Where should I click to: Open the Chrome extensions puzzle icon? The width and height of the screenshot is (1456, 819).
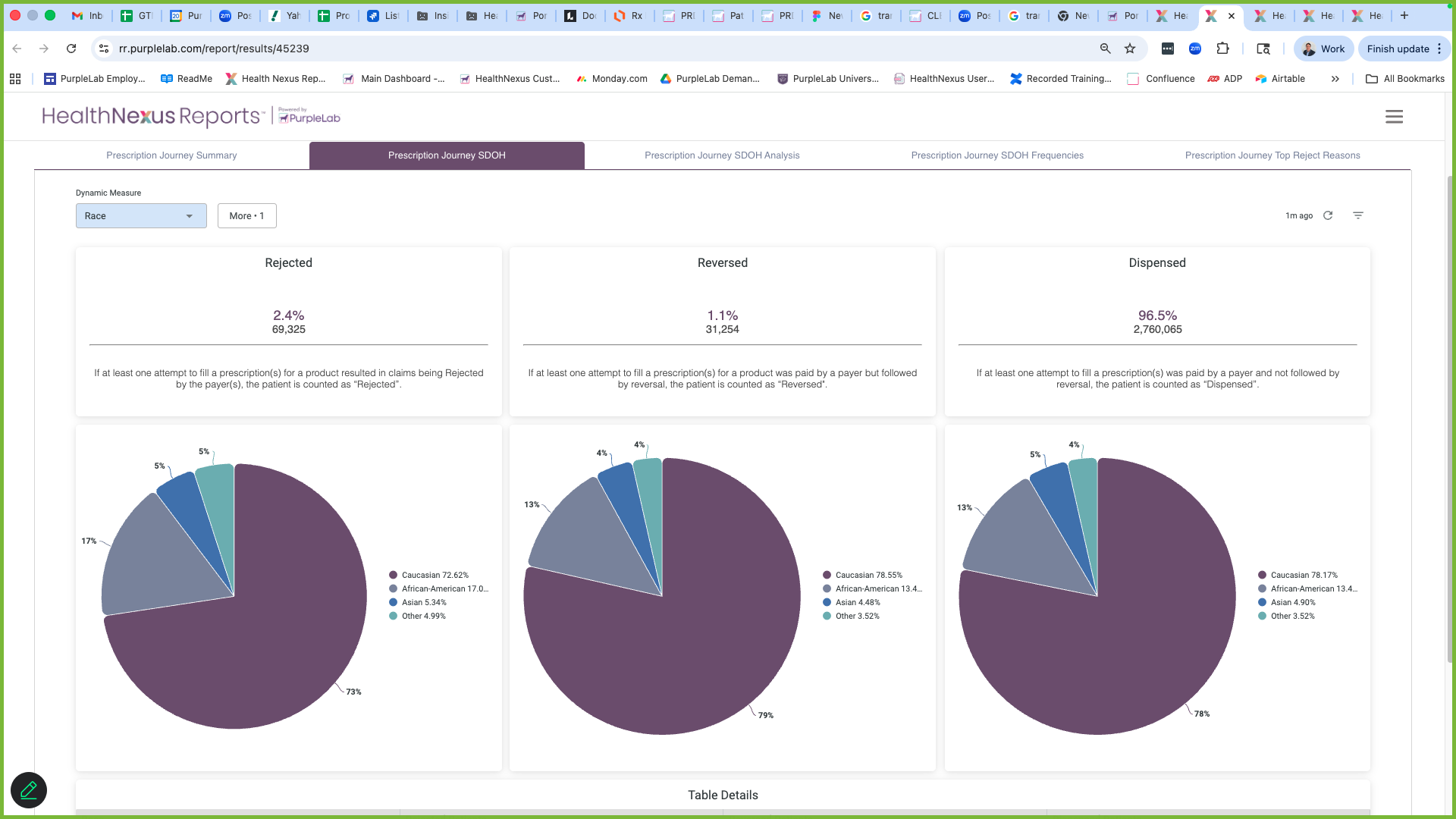click(x=1222, y=49)
